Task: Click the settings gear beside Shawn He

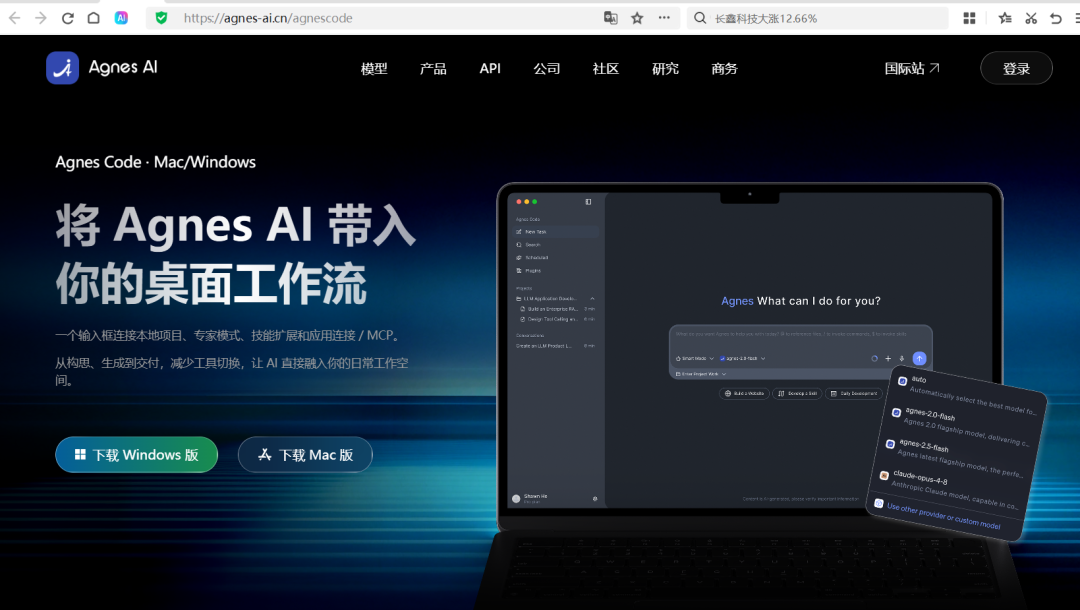Action: [595, 498]
